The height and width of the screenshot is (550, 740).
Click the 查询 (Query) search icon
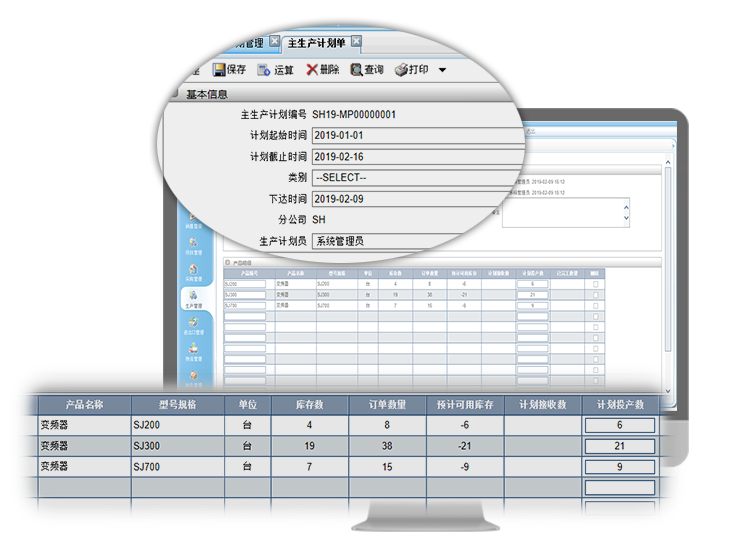[x=356, y=70]
